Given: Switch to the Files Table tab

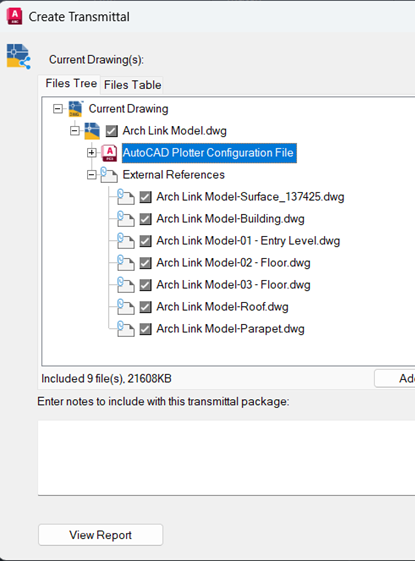Looking at the screenshot, I should [x=132, y=85].
